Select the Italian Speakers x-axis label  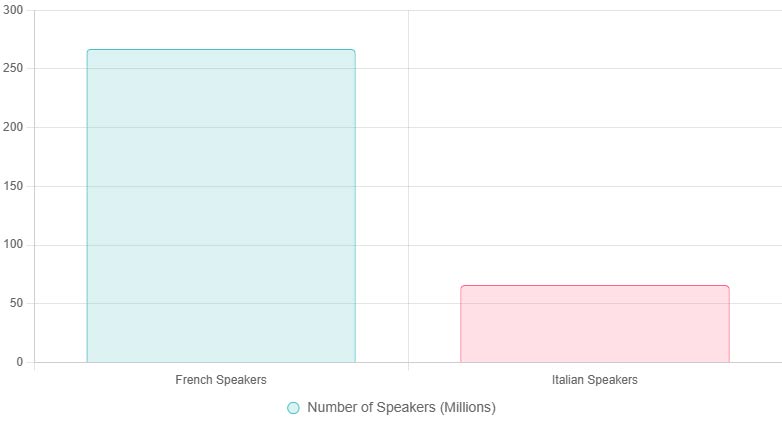pos(595,380)
